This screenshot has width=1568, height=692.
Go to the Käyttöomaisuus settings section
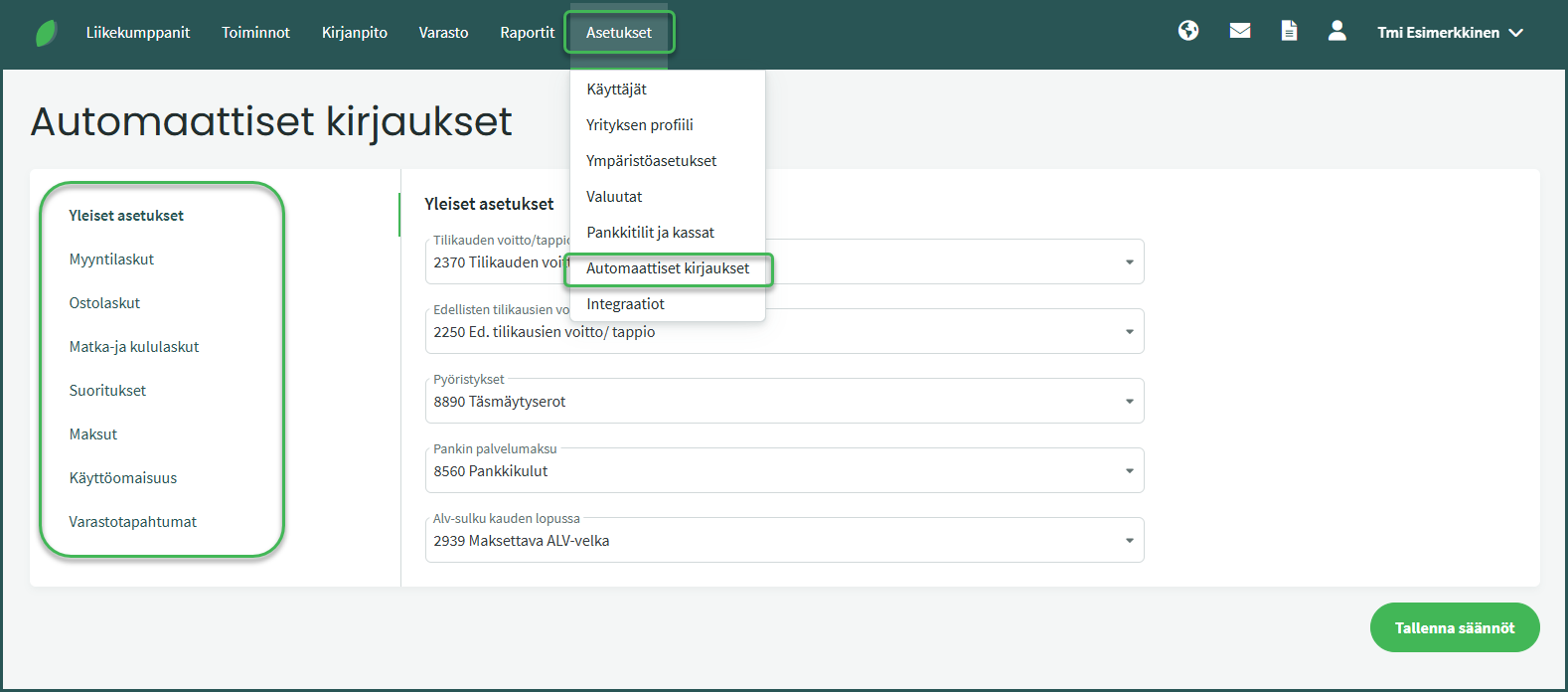pyautogui.click(x=123, y=478)
